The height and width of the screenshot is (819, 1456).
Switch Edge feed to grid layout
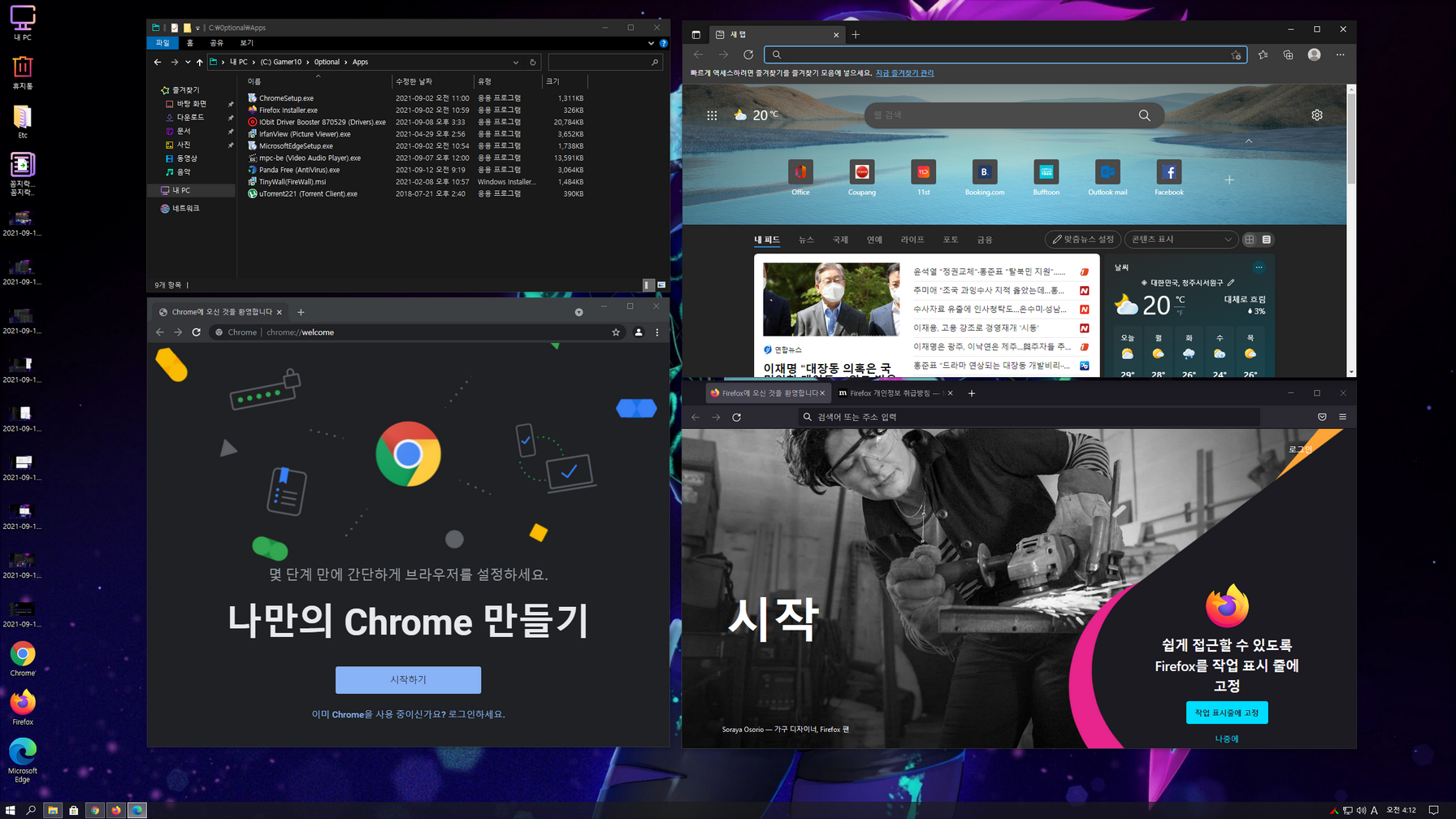[1250, 240]
